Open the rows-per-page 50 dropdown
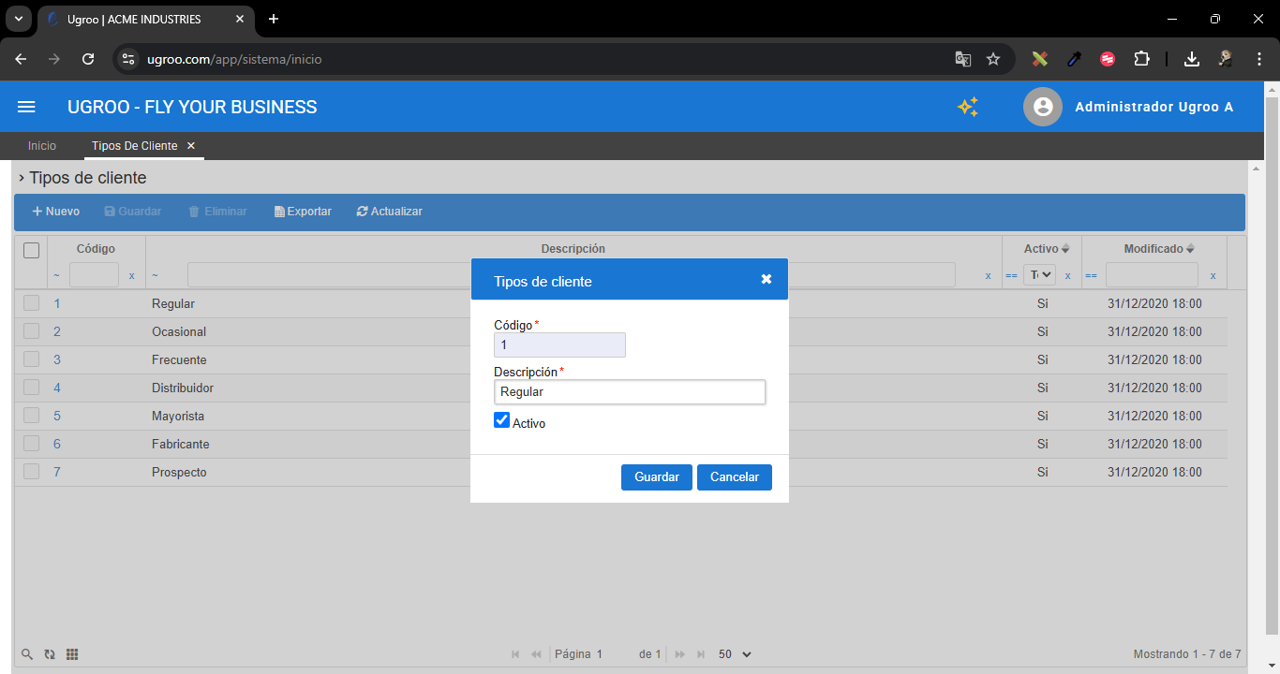Screen dimensions: 1280x674 pyautogui.click(x=735, y=654)
